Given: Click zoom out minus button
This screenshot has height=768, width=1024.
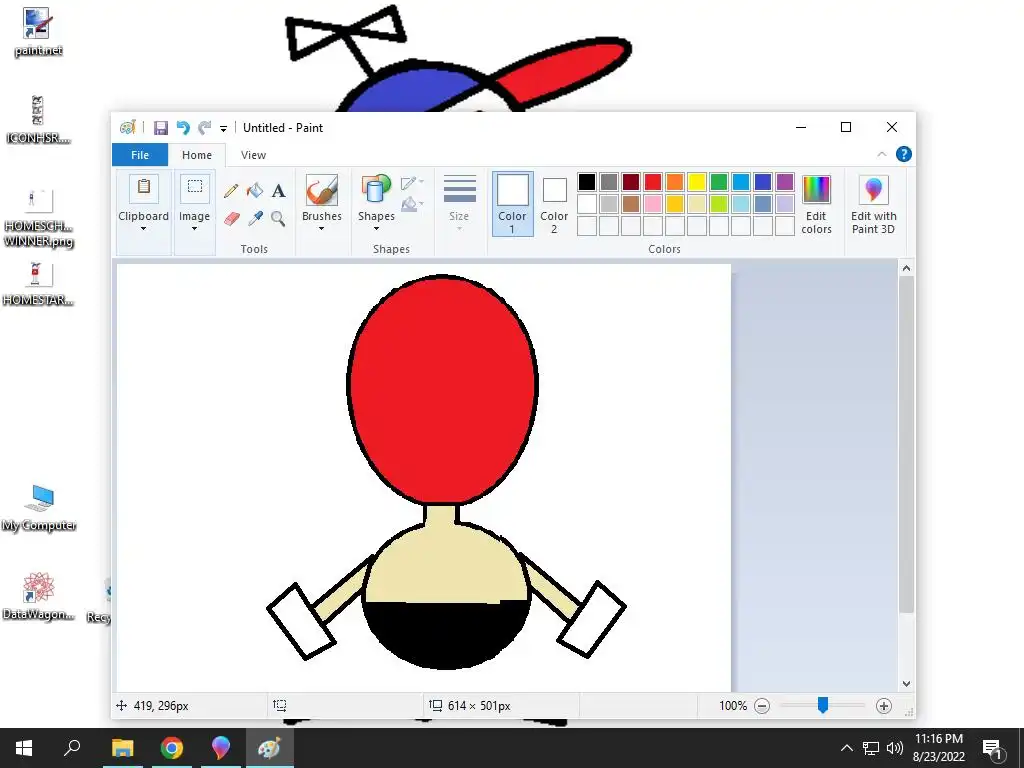Looking at the screenshot, I should [x=761, y=706].
